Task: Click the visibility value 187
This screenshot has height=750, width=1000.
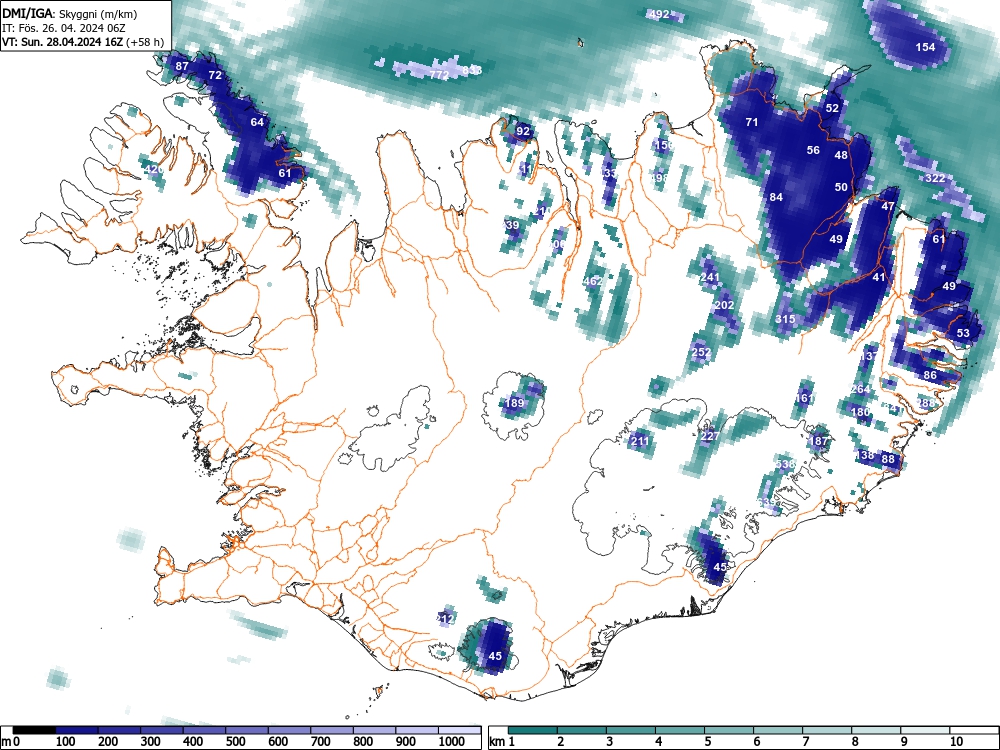Action: pos(818,441)
